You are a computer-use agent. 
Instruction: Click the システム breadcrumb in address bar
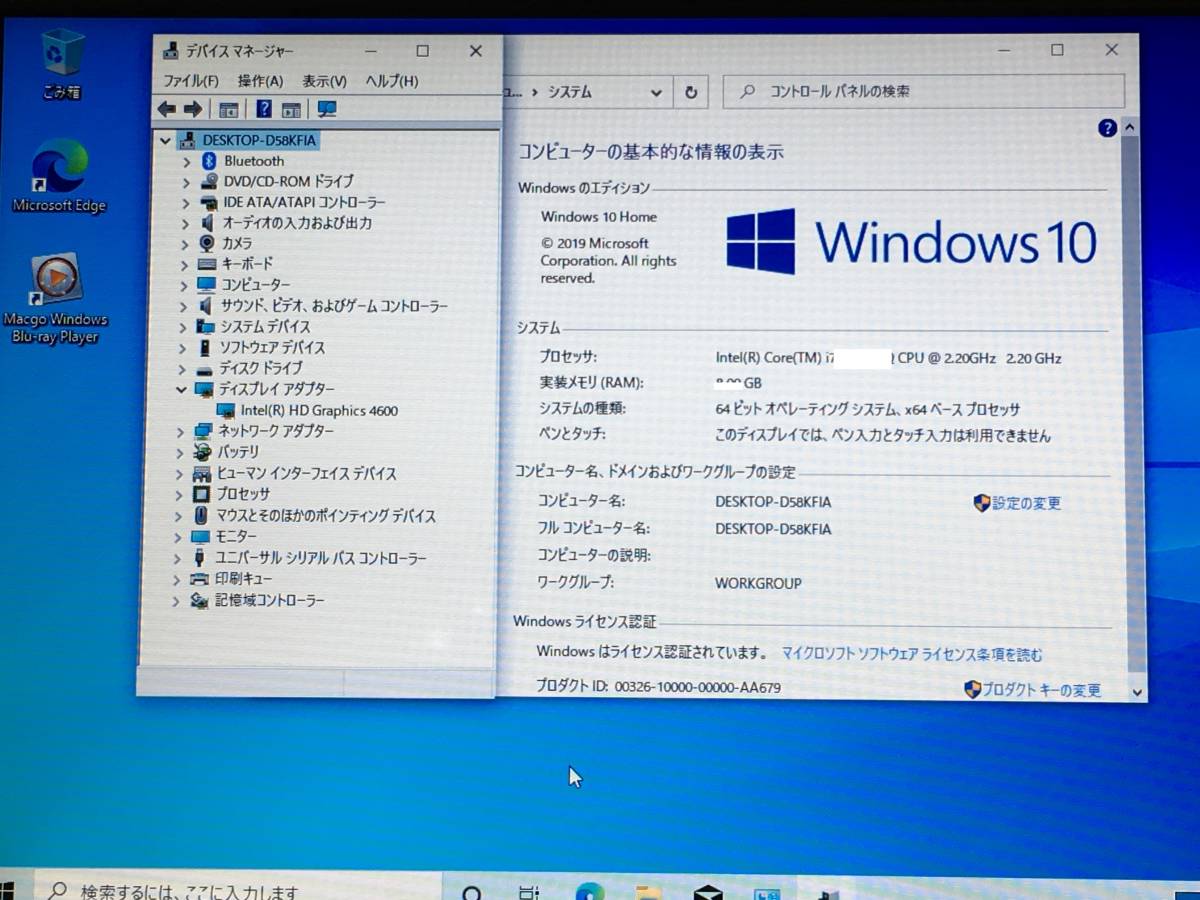click(x=570, y=92)
